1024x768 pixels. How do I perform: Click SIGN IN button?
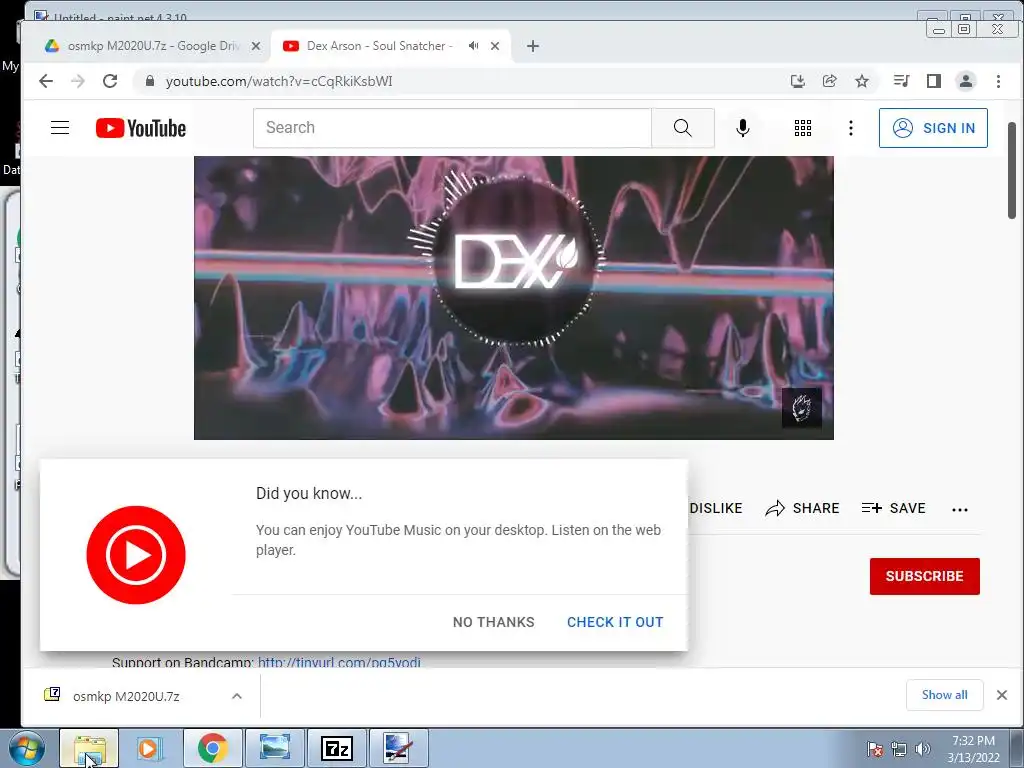pos(933,128)
